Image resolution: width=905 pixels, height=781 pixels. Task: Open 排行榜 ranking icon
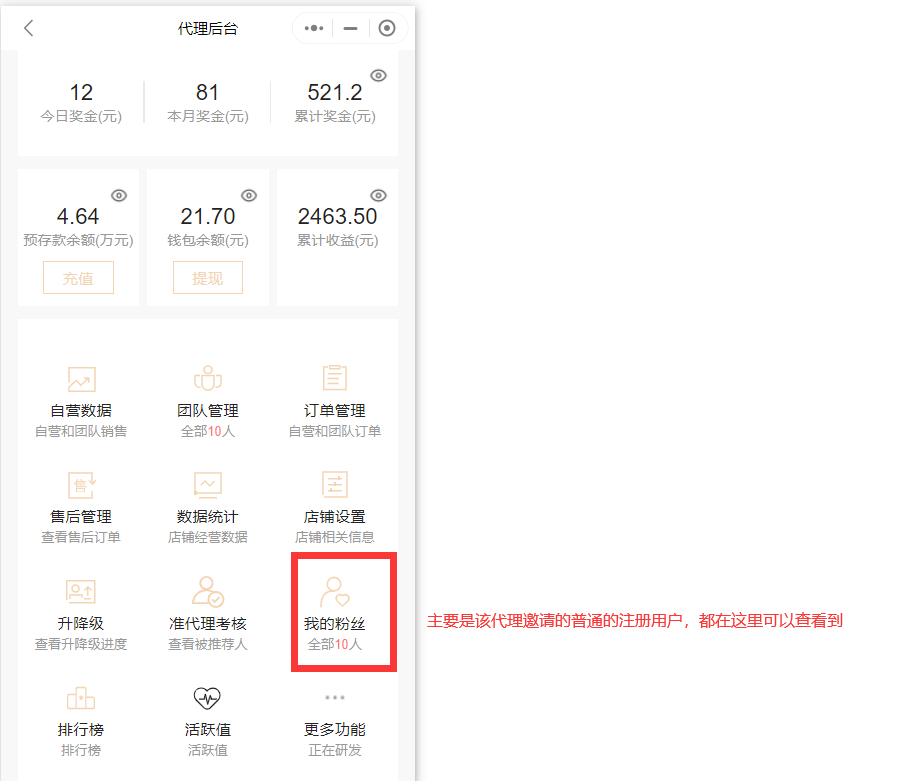pyautogui.click(x=81, y=698)
